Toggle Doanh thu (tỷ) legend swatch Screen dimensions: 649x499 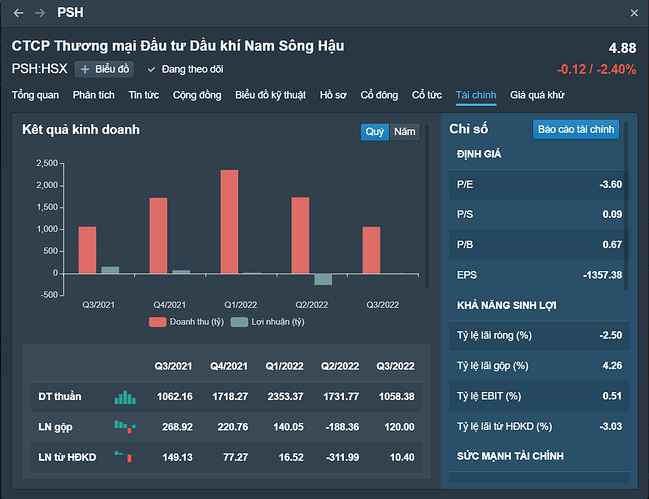(x=158, y=322)
